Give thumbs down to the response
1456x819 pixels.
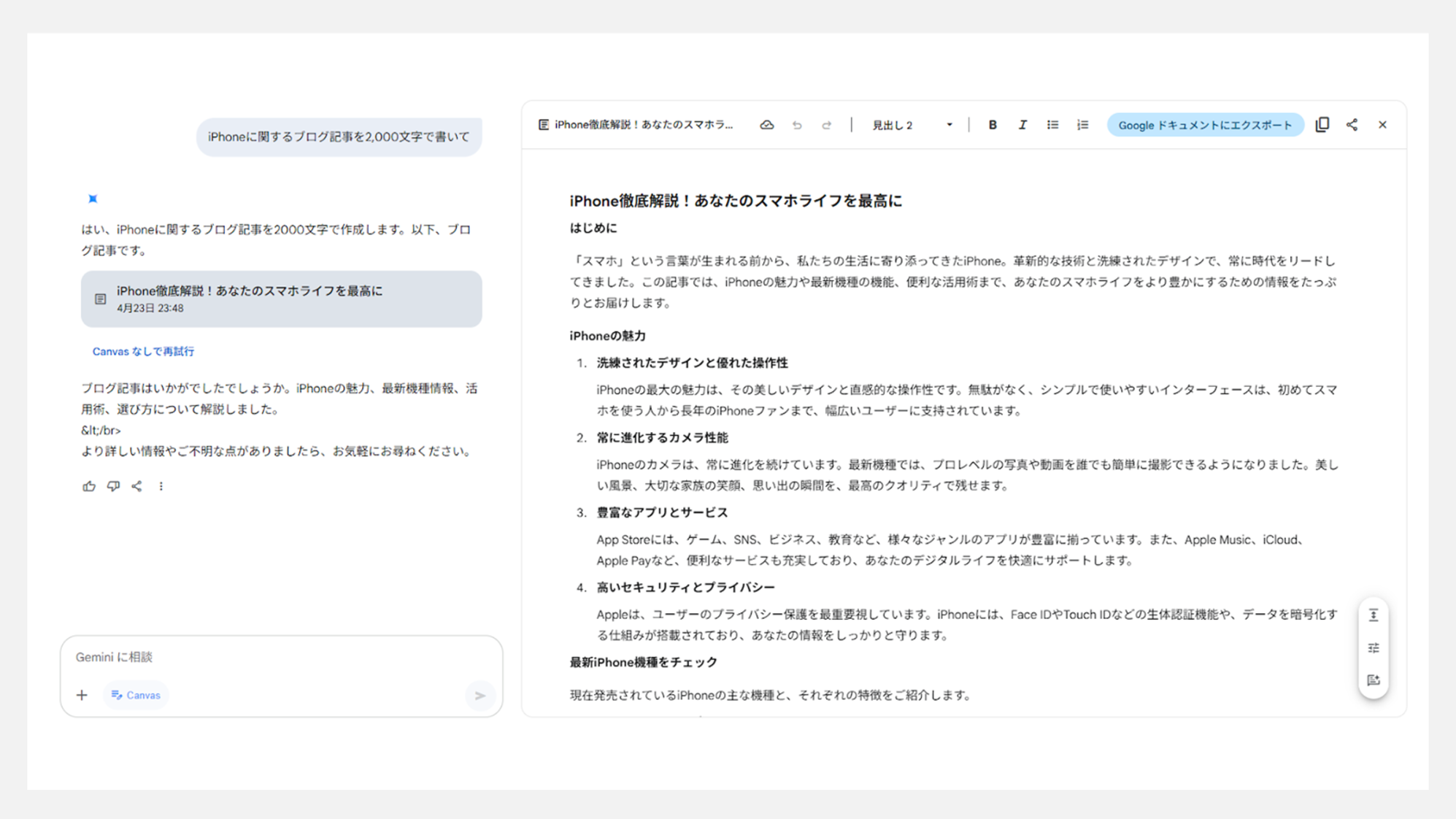click(x=113, y=486)
